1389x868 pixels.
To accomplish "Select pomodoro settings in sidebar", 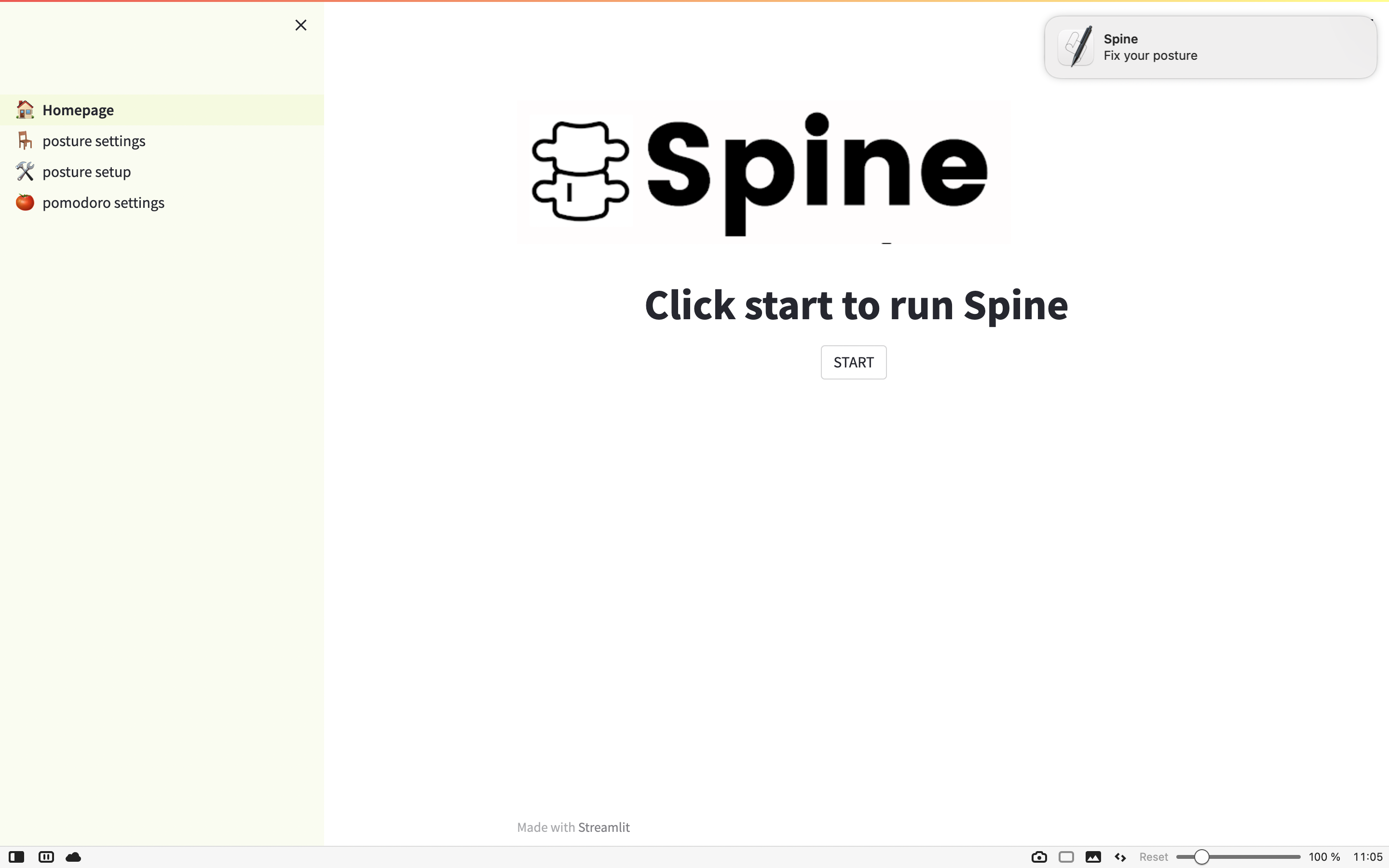I will click(103, 203).
